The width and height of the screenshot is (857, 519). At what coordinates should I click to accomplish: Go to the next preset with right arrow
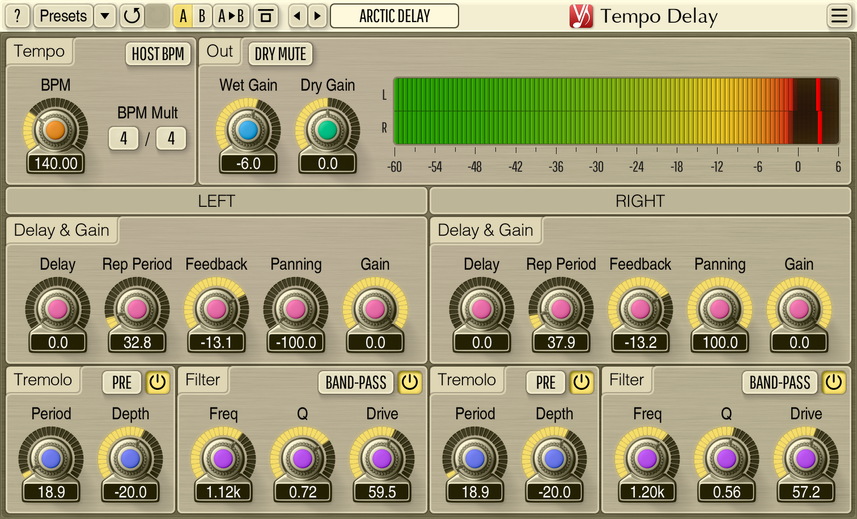(316, 16)
